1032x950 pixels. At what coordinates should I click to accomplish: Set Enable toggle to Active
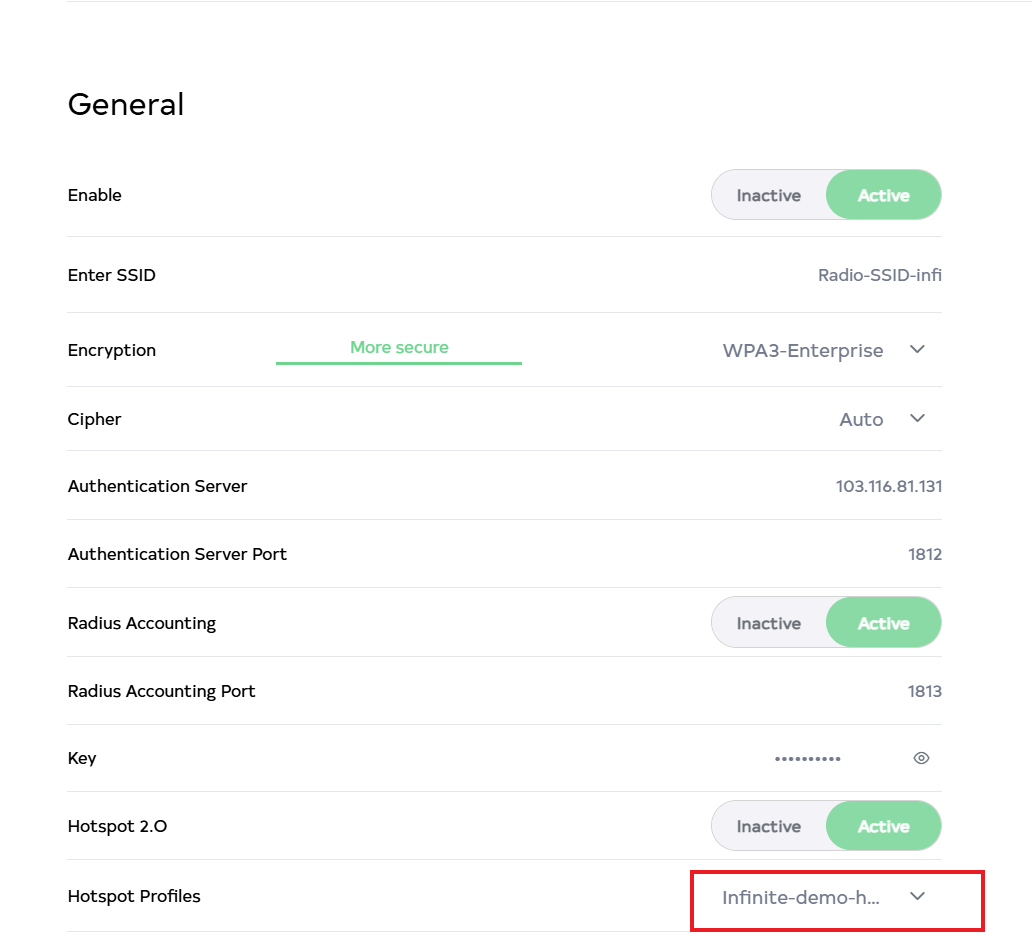[883, 195]
